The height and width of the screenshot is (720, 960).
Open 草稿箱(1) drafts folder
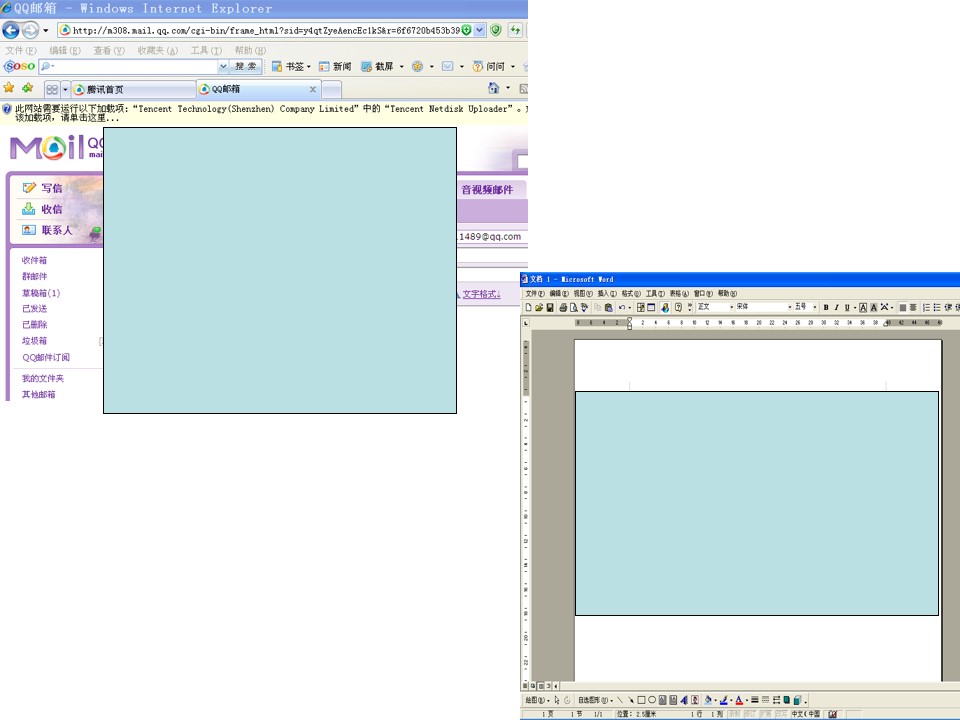tap(41, 293)
